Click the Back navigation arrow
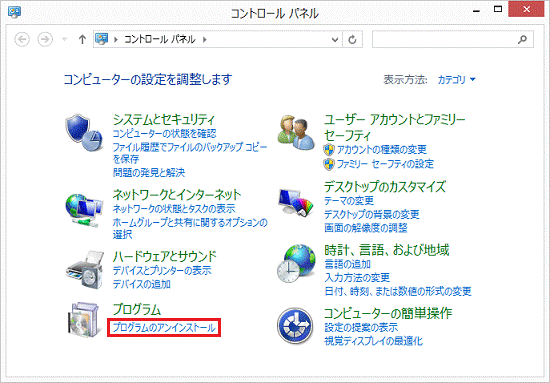 click(22, 39)
